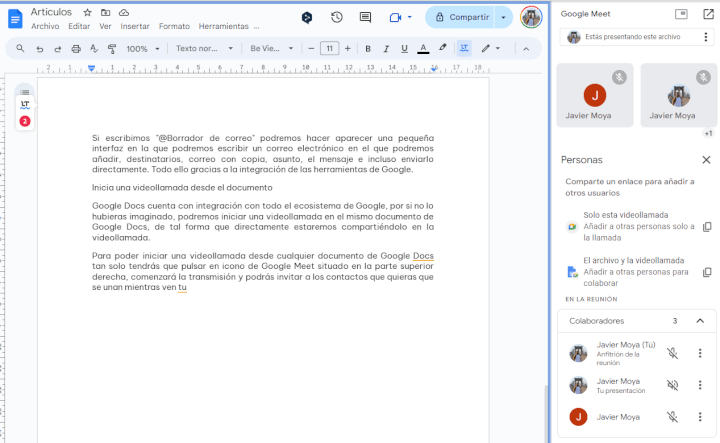Open options for Javier Moya with J avatar
This screenshot has height=443, width=720.
tap(700, 417)
